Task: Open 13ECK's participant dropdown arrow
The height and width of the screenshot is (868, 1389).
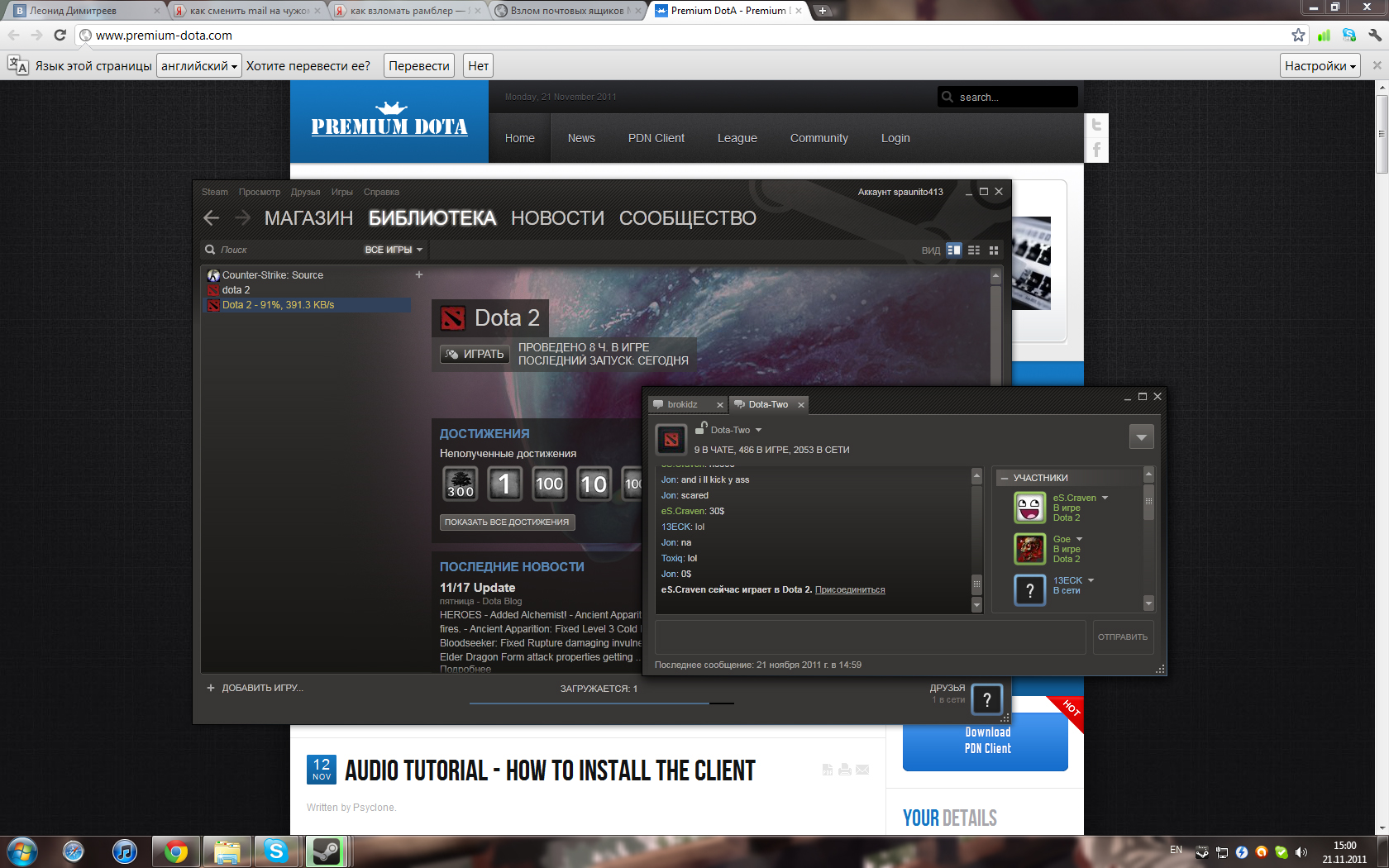Action: coord(1091,580)
